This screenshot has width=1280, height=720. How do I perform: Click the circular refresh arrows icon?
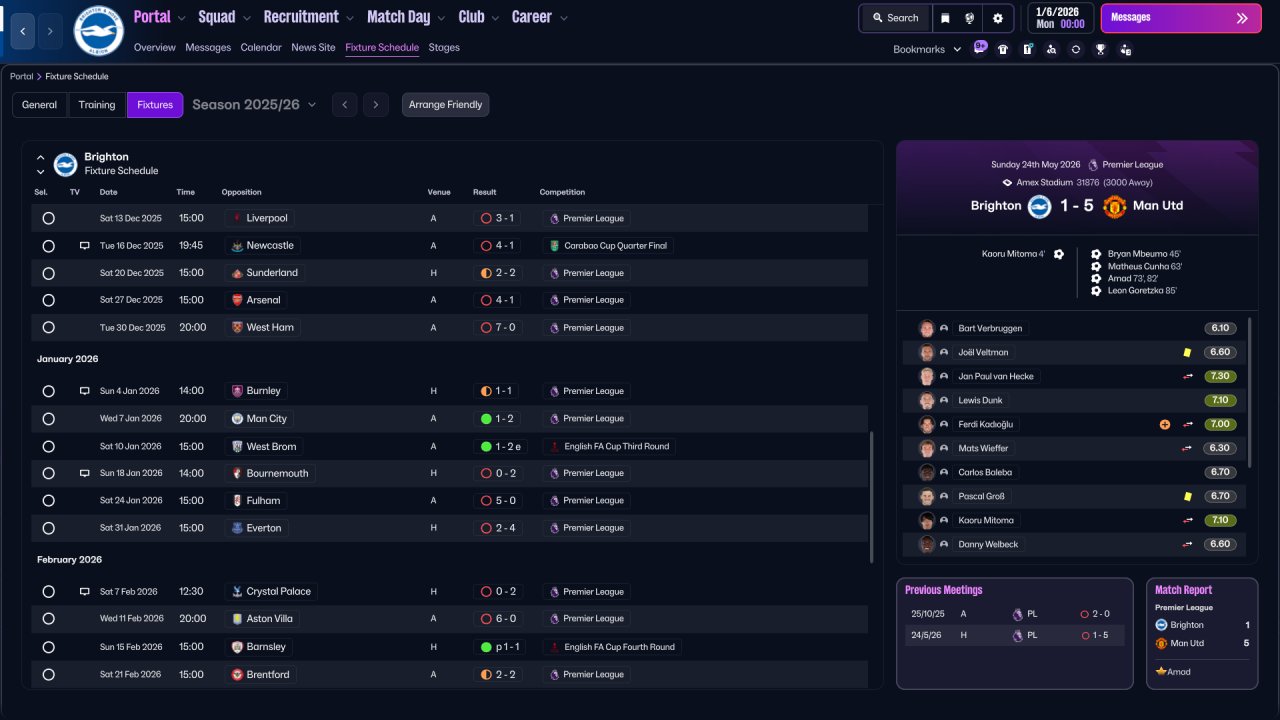(x=1076, y=49)
